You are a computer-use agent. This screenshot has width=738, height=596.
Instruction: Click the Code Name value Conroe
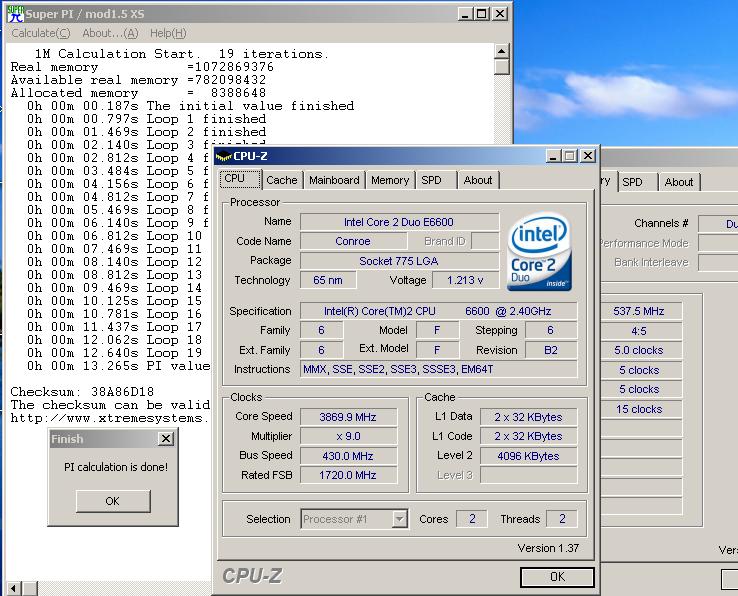[353, 241]
